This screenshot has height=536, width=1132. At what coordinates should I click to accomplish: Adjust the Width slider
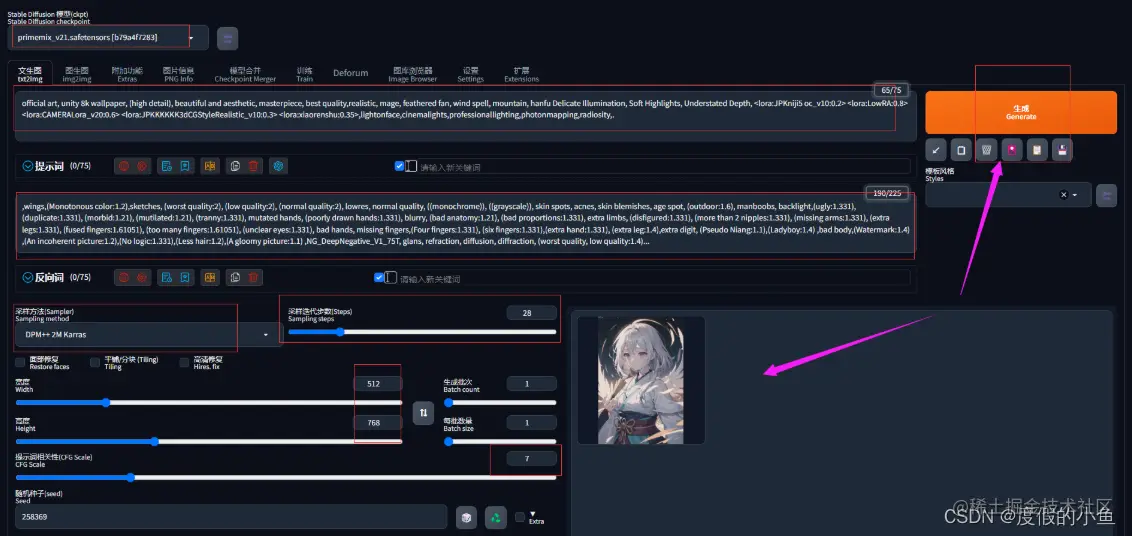(x=209, y=402)
